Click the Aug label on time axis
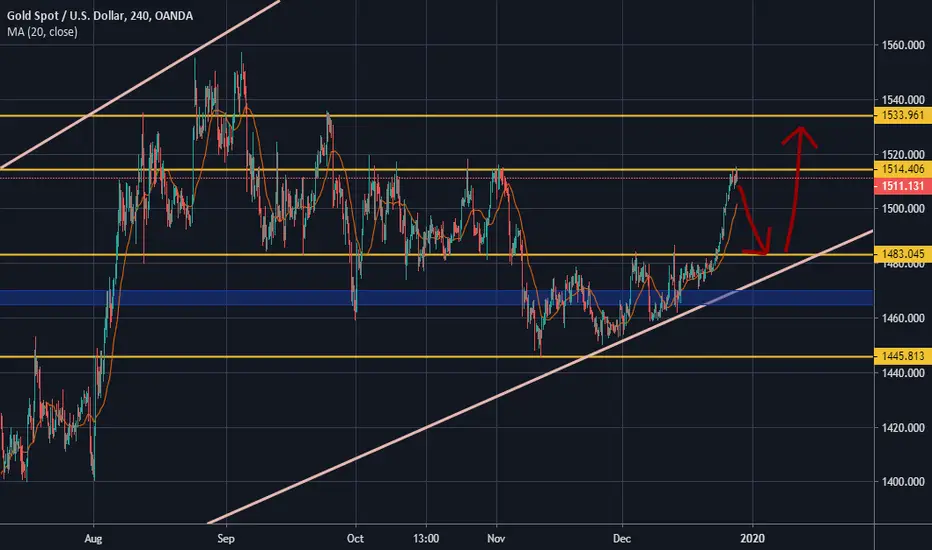The height and width of the screenshot is (550, 932). coord(93,539)
